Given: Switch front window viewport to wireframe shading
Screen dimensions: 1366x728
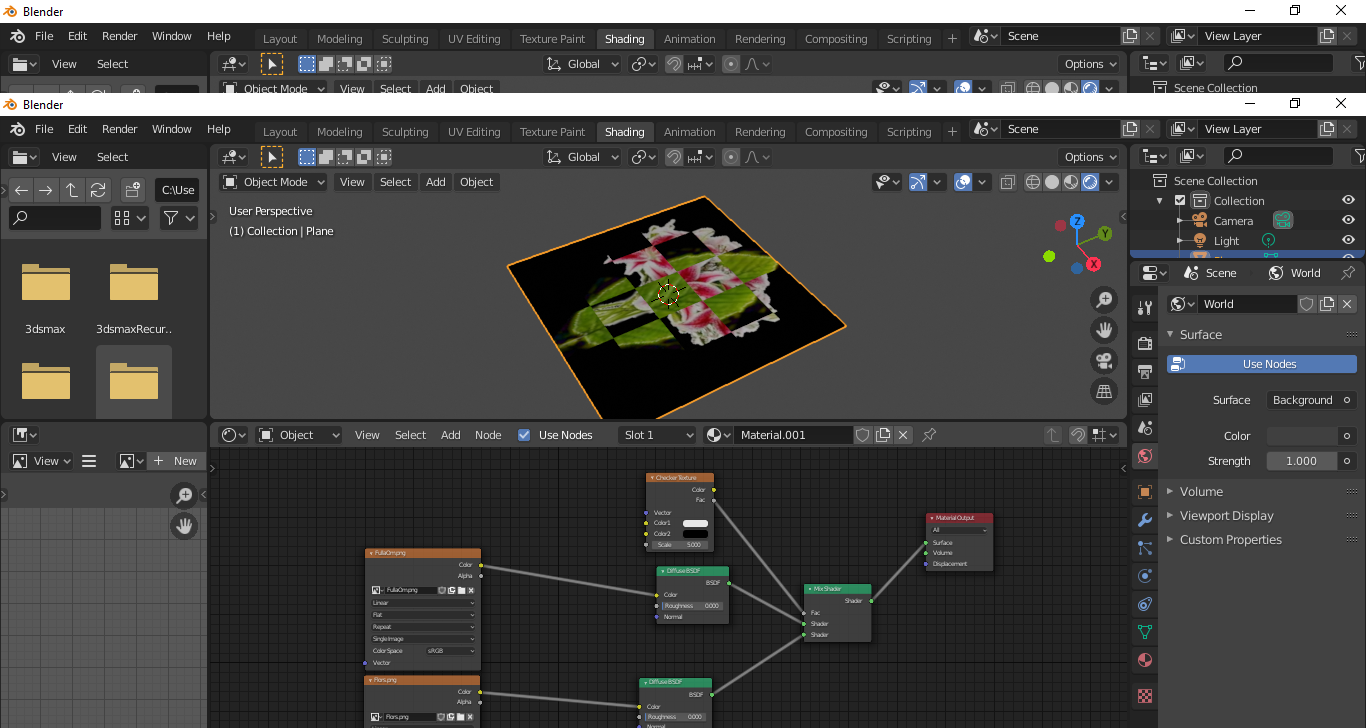Looking at the screenshot, I should point(1033,182).
